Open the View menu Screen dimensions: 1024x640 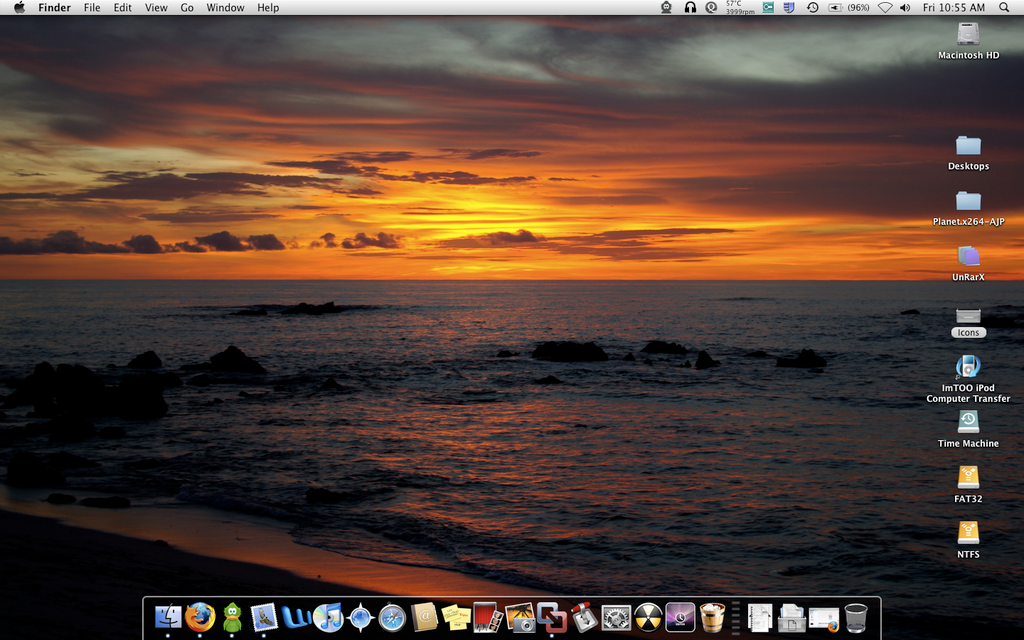[x=156, y=8]
